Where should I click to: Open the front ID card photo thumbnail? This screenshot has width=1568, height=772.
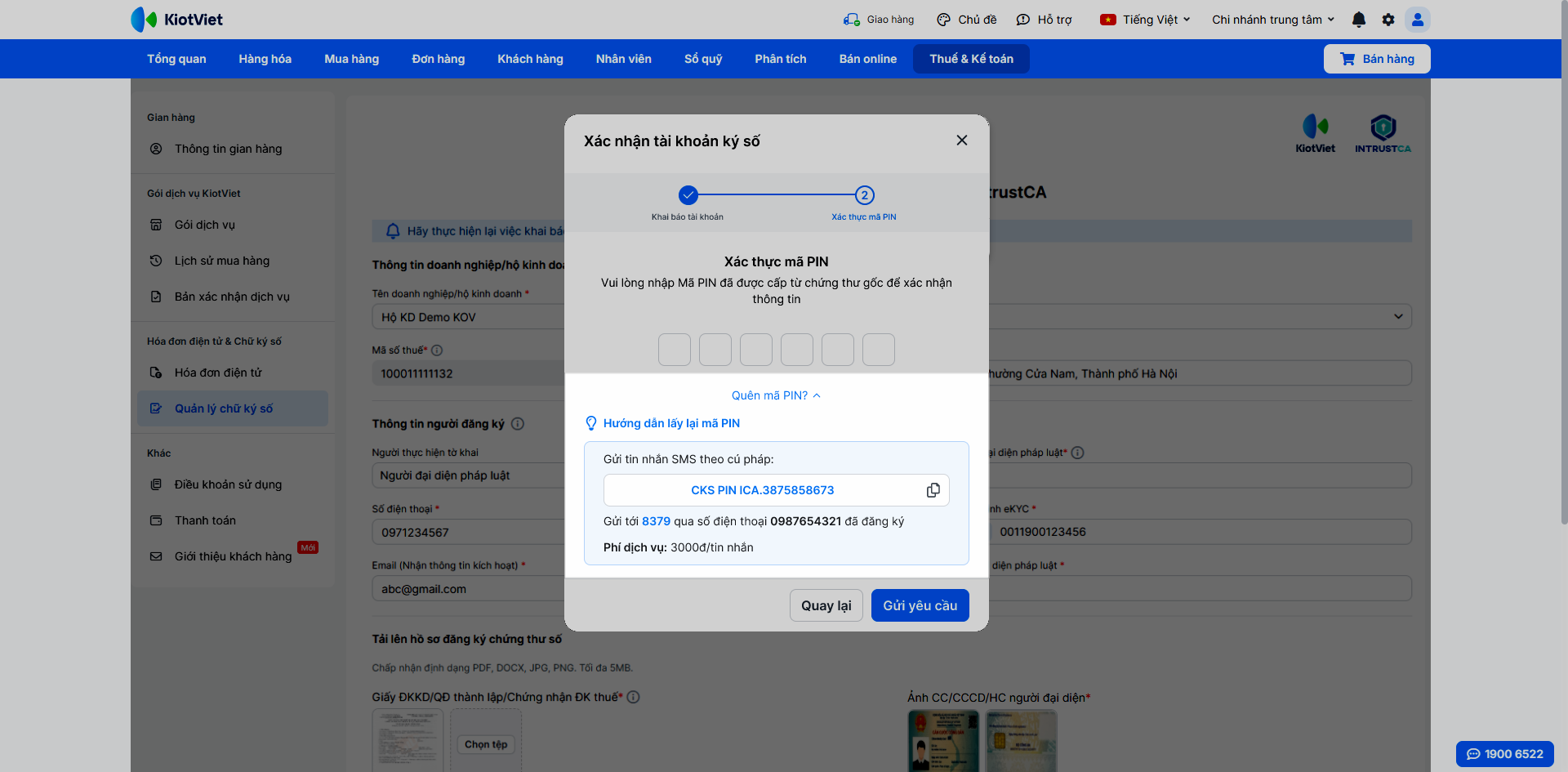[x=943, y=741]
